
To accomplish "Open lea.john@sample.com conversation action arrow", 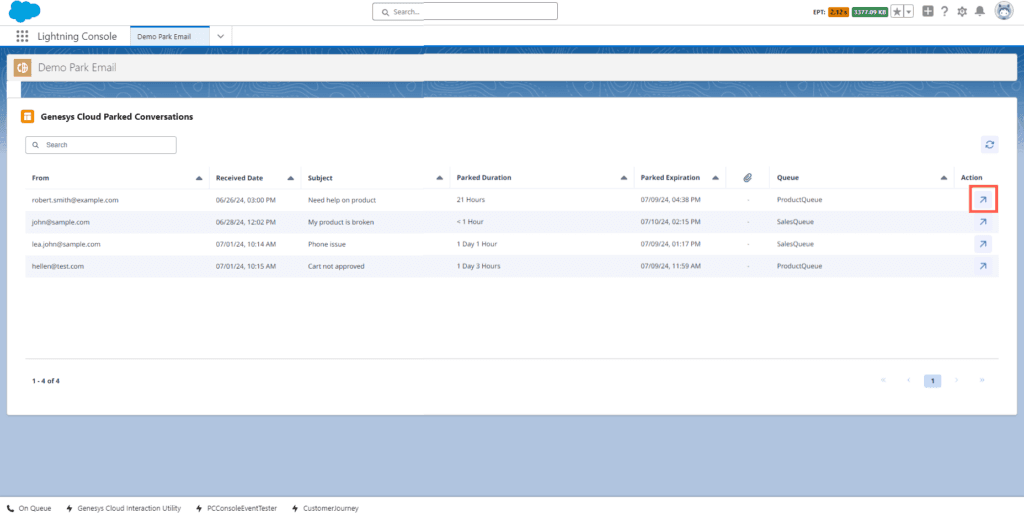I will pyautogui.click(x=983, y=244).
